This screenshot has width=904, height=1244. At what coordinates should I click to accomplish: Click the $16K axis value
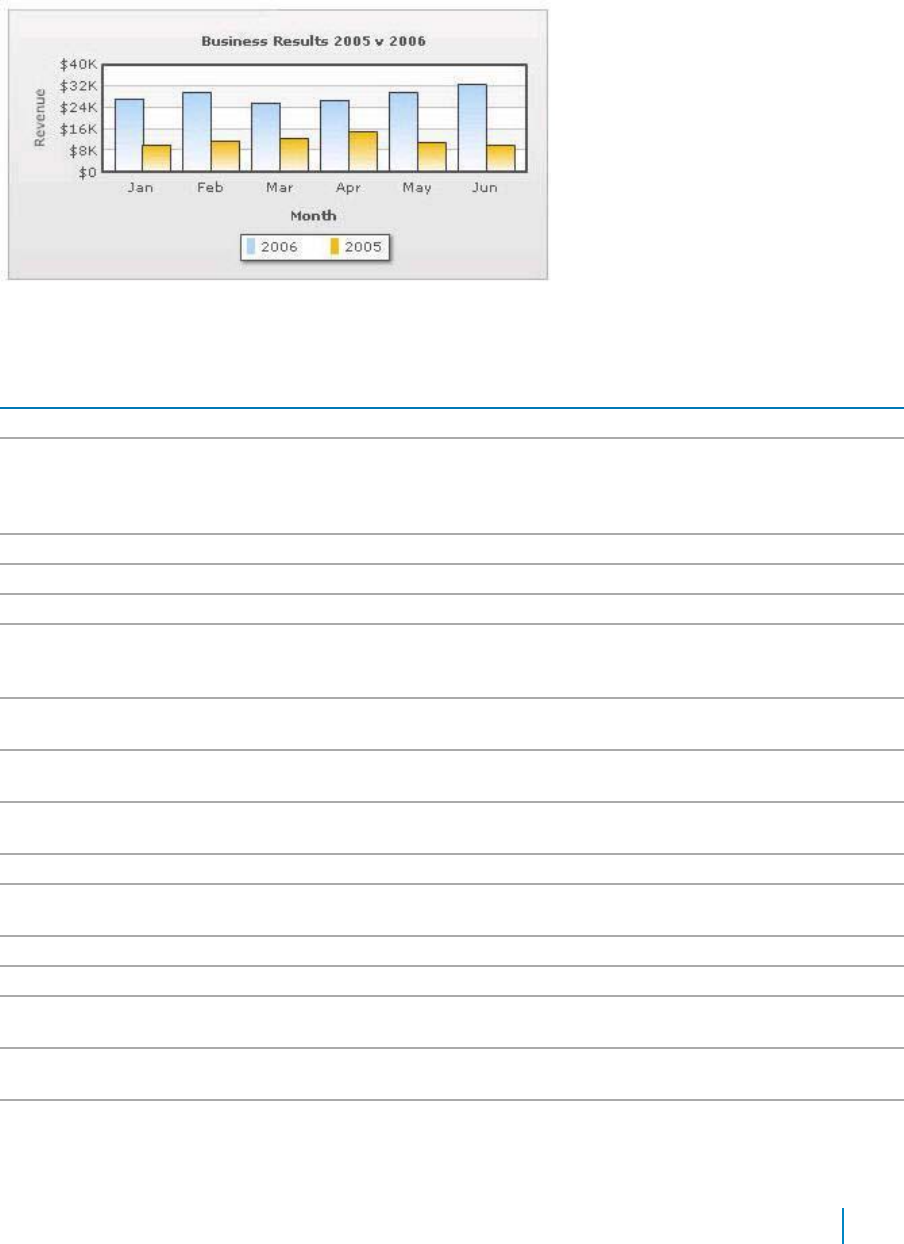tap(78, 129)
